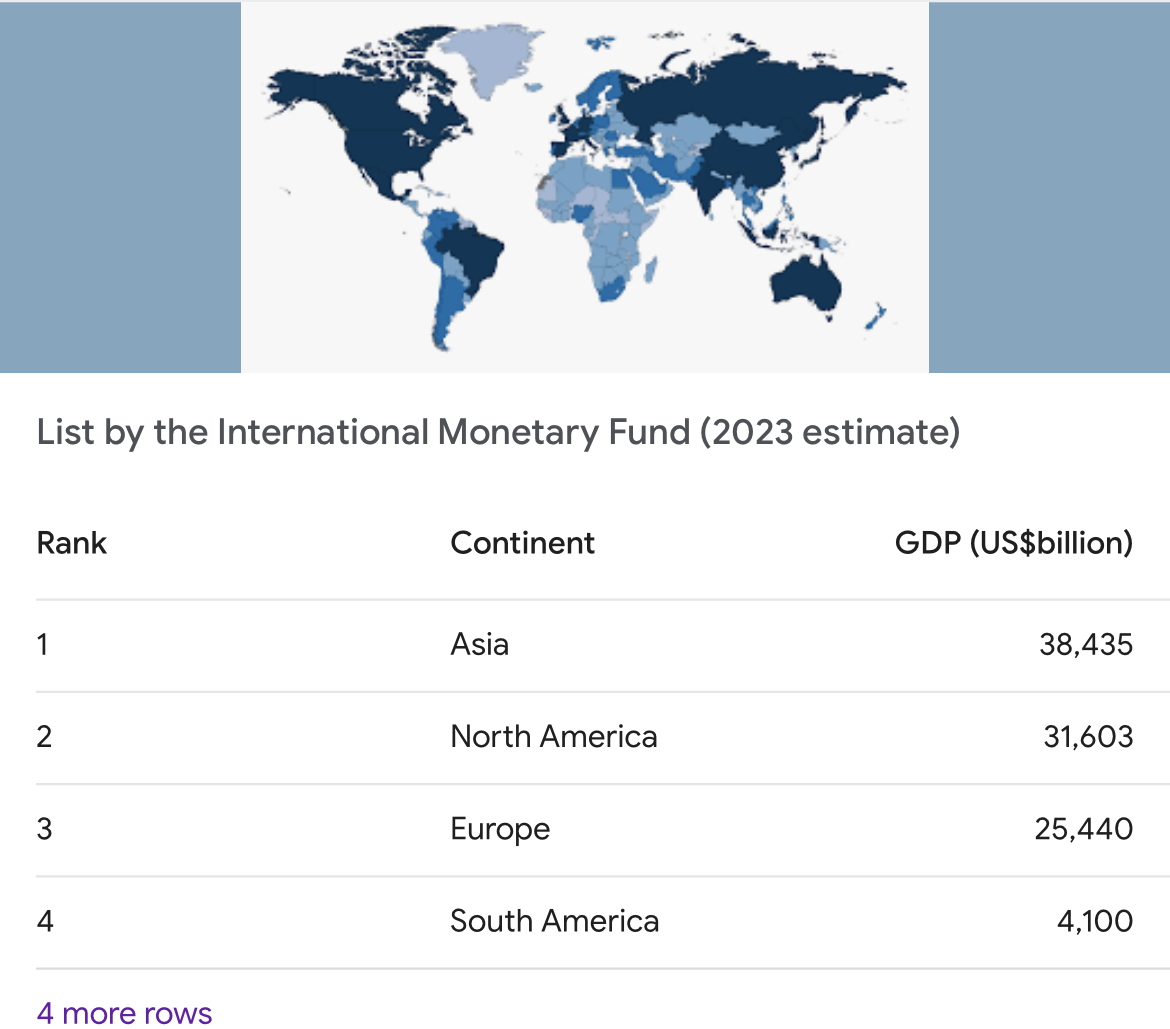This screenshot has width=1170, height=1029.
Task: Click the 25,440 GDP value
Action: coord(1083,829)
